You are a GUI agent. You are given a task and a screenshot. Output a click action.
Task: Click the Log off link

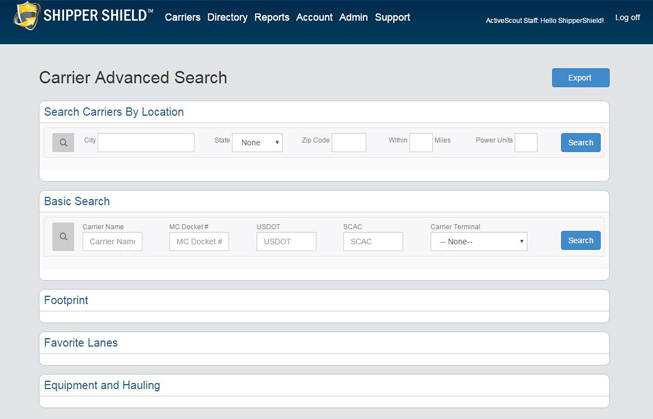coord(627,17)
